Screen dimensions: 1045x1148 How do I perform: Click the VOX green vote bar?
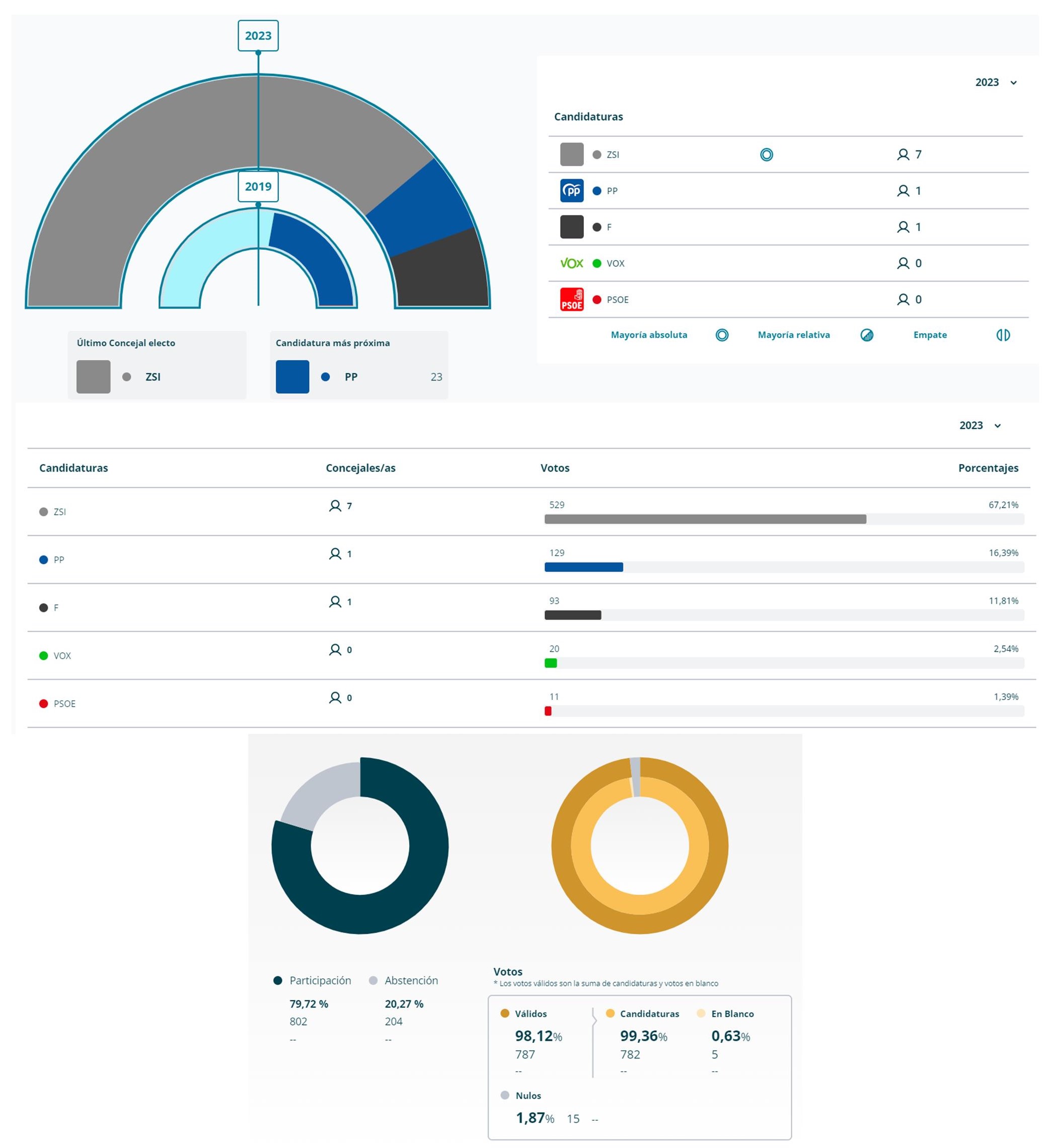550,663
